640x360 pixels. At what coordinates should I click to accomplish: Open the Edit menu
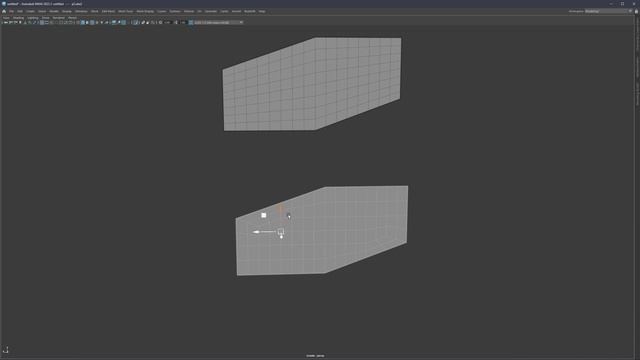point(20,11)
